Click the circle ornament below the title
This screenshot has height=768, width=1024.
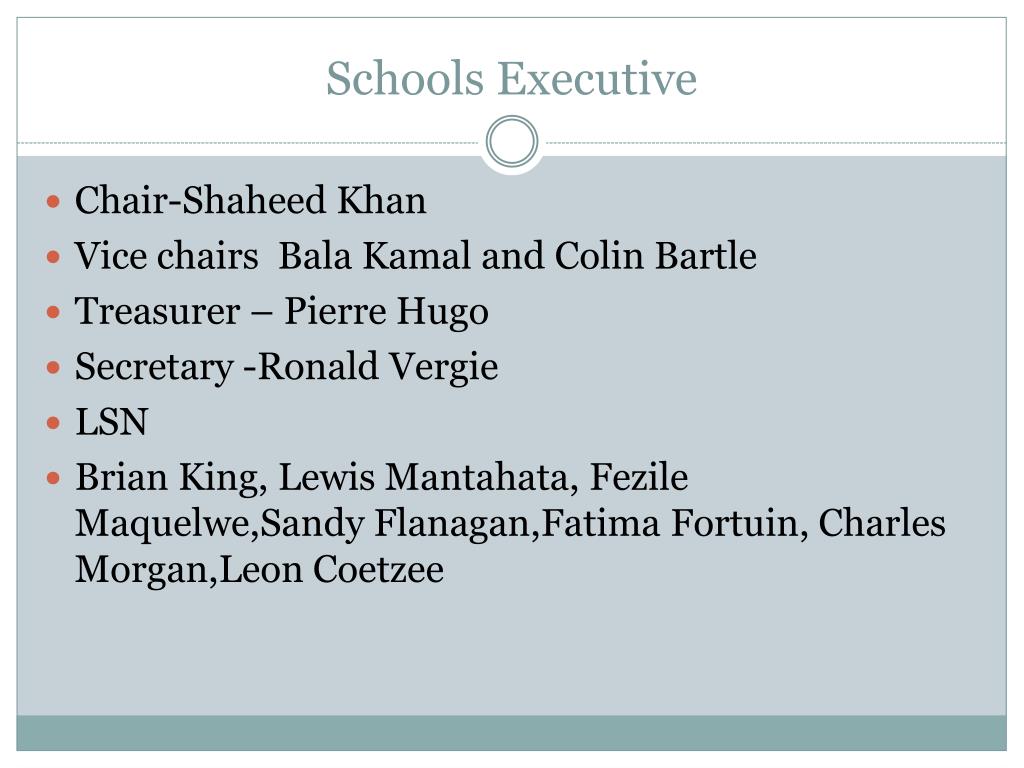point(512,142)
